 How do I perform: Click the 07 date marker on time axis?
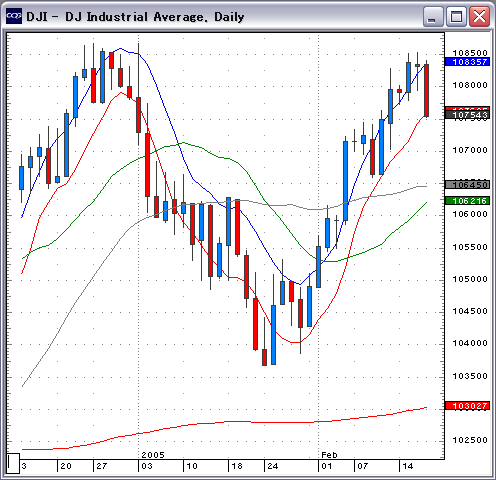[x=363, y=466]
